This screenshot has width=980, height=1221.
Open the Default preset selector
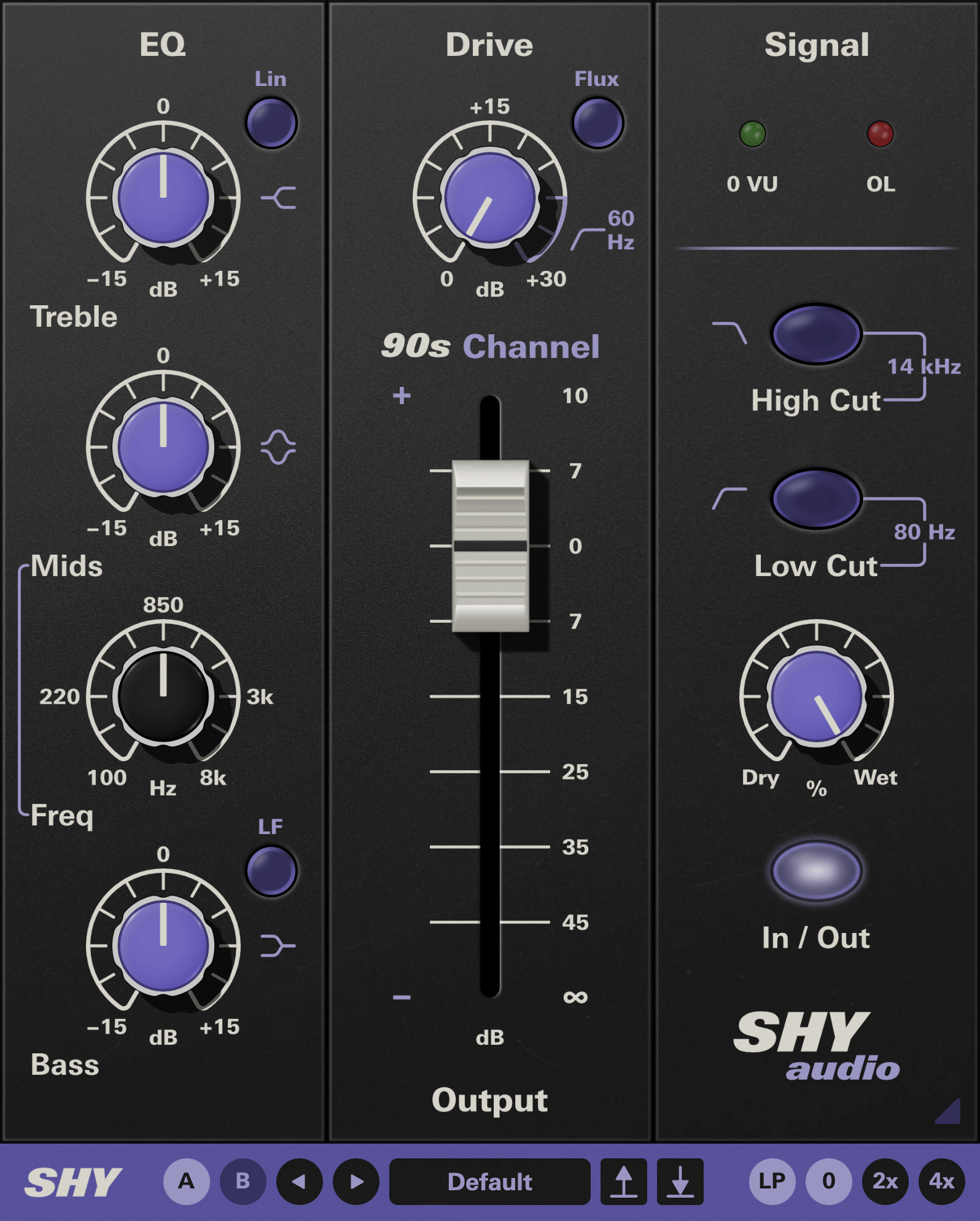[489, 1182]
